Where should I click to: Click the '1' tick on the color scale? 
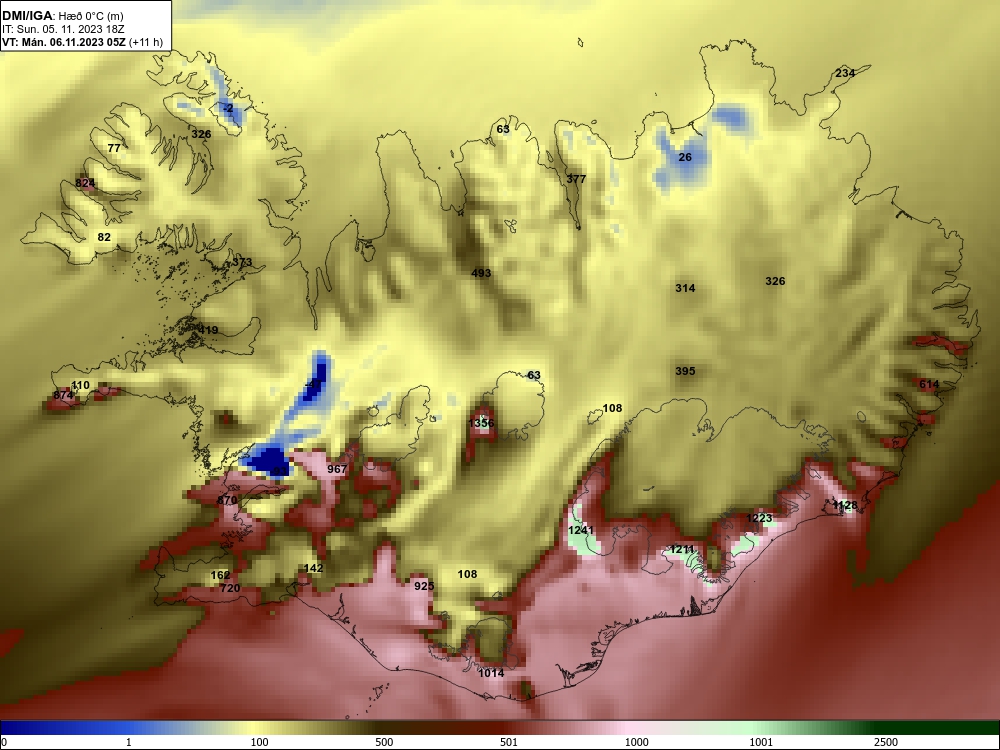128,742
